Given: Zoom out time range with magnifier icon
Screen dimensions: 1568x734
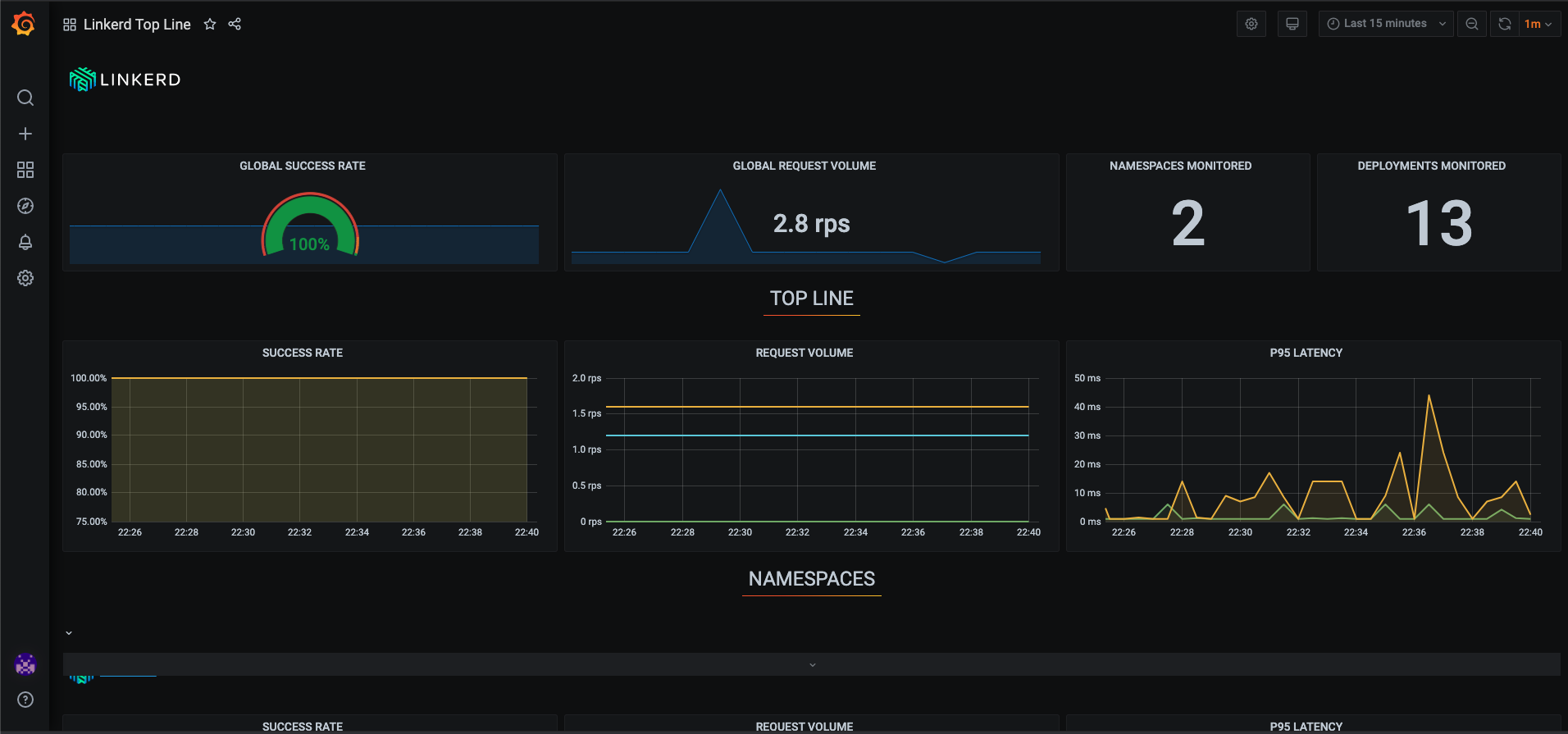Looking at the screenshot, I should [1472, 24].
